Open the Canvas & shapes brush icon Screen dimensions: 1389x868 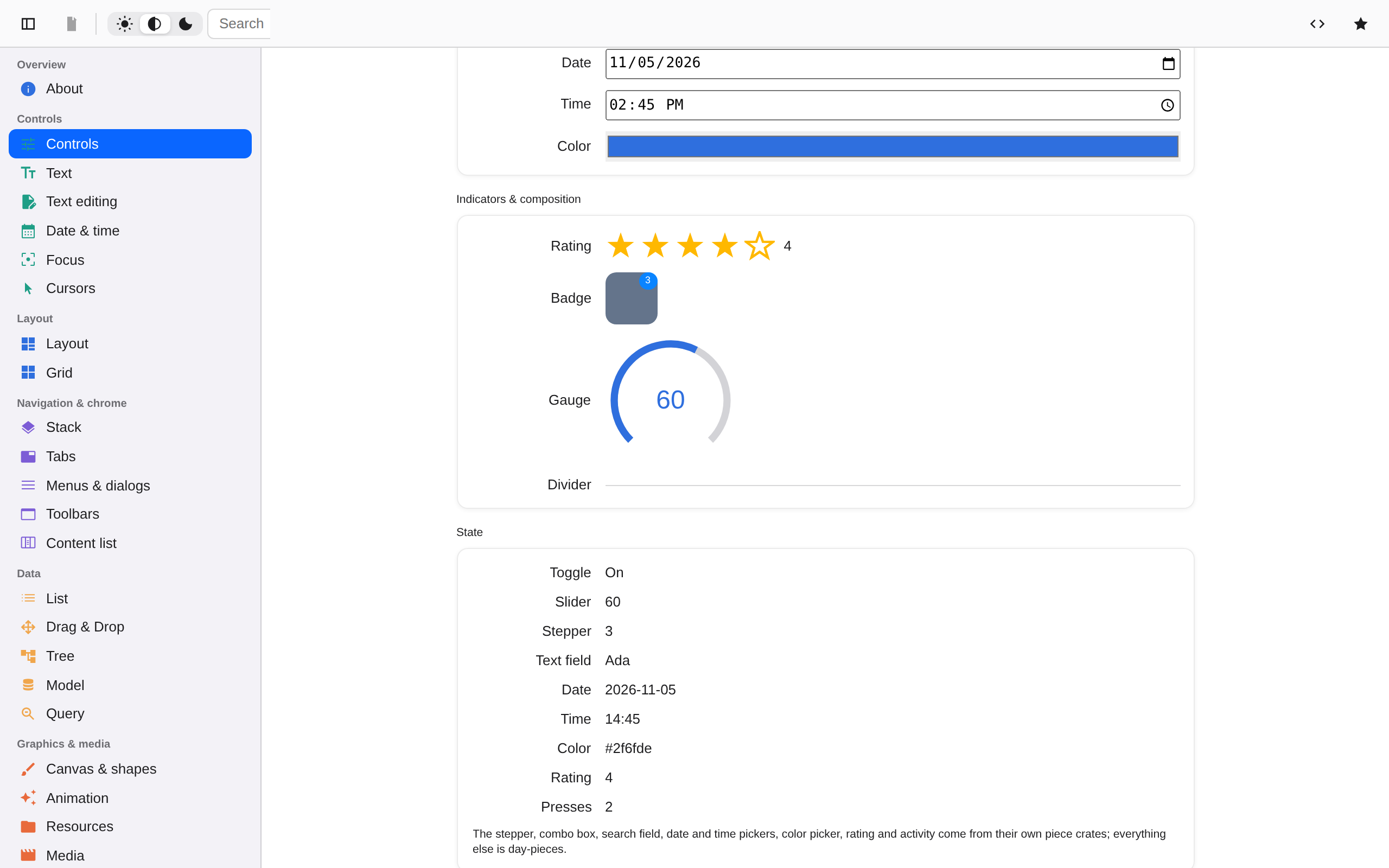(x=28, y=769)
